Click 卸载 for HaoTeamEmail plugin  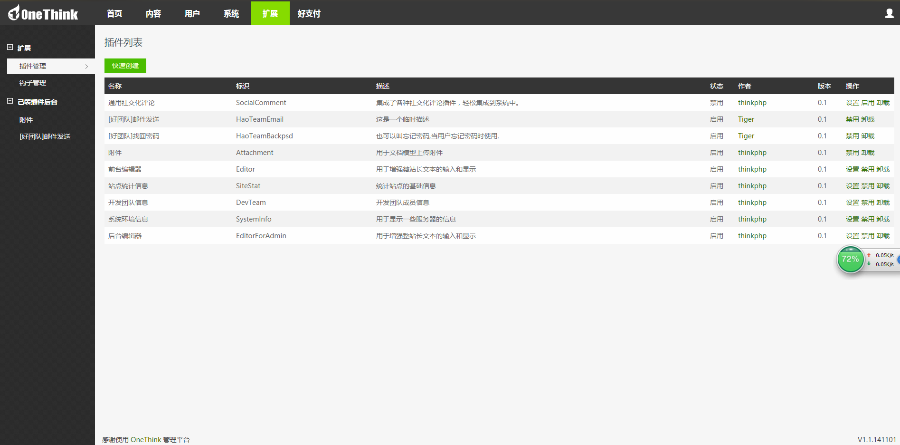point(867,119)
